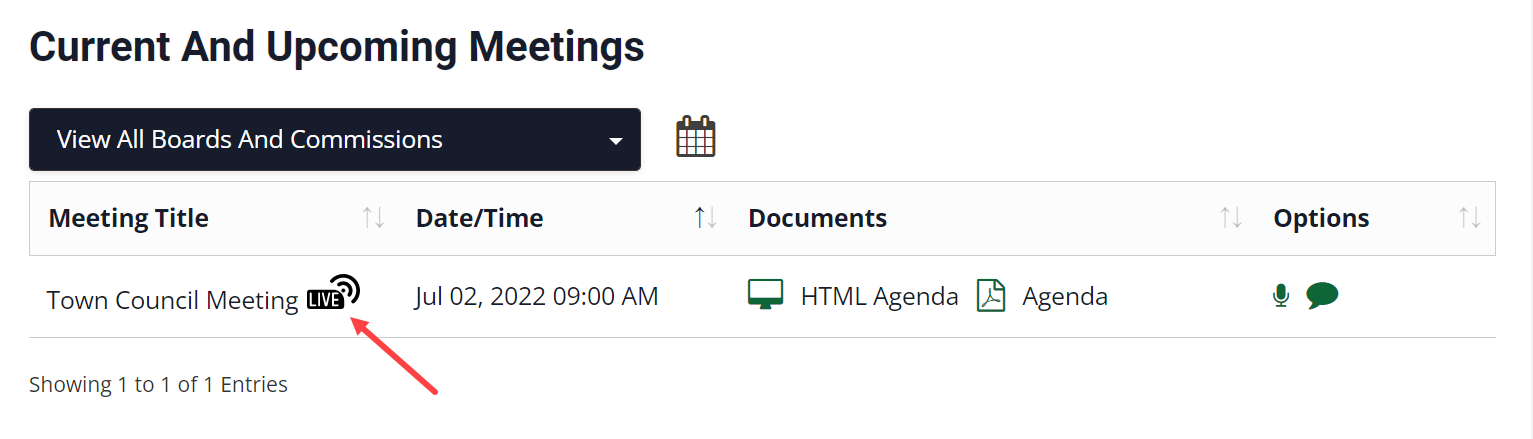Click the PDF Agenda document icon
1533x439 pixels.
(990, 296)
